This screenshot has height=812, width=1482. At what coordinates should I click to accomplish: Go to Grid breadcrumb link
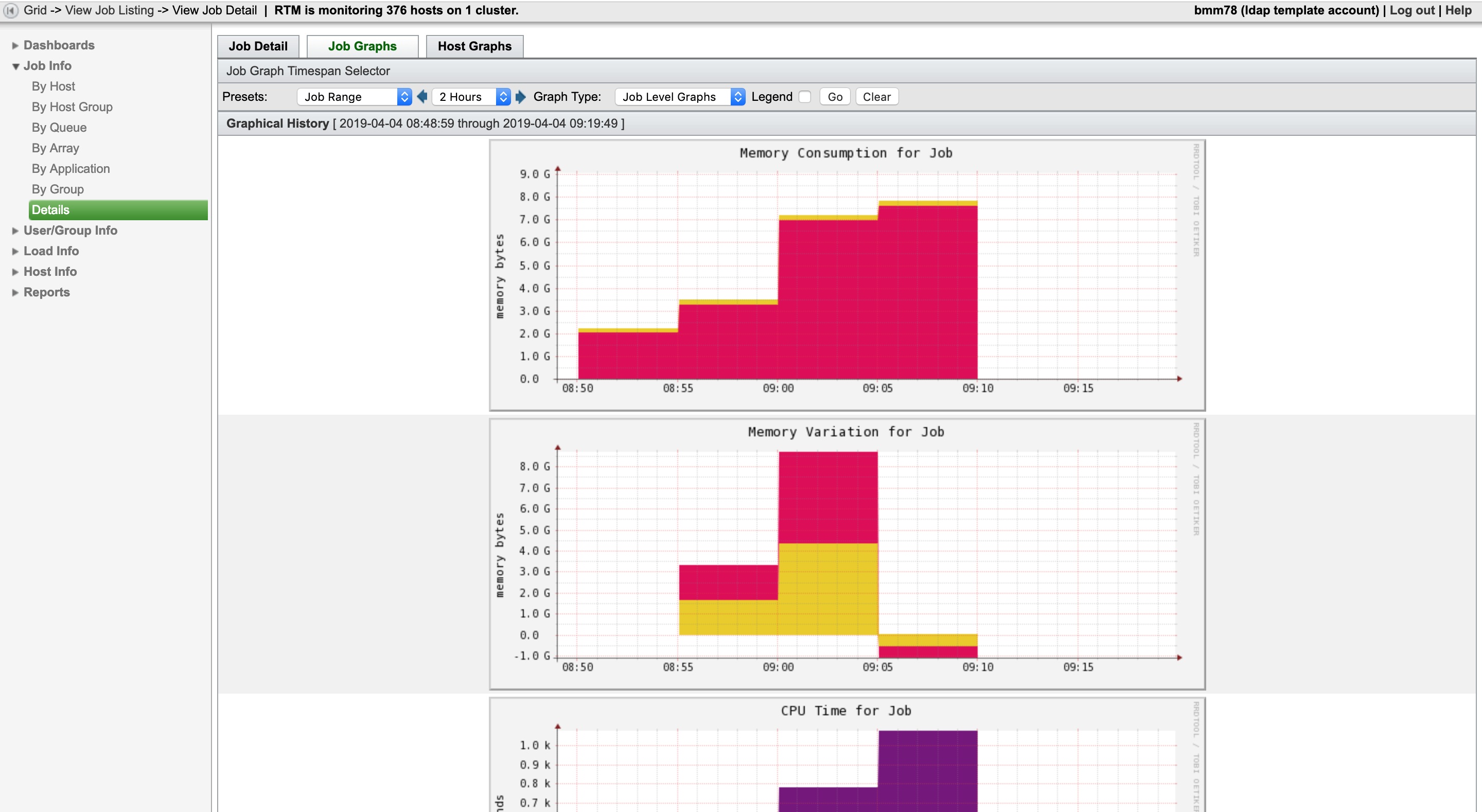[x=34, y=10]
